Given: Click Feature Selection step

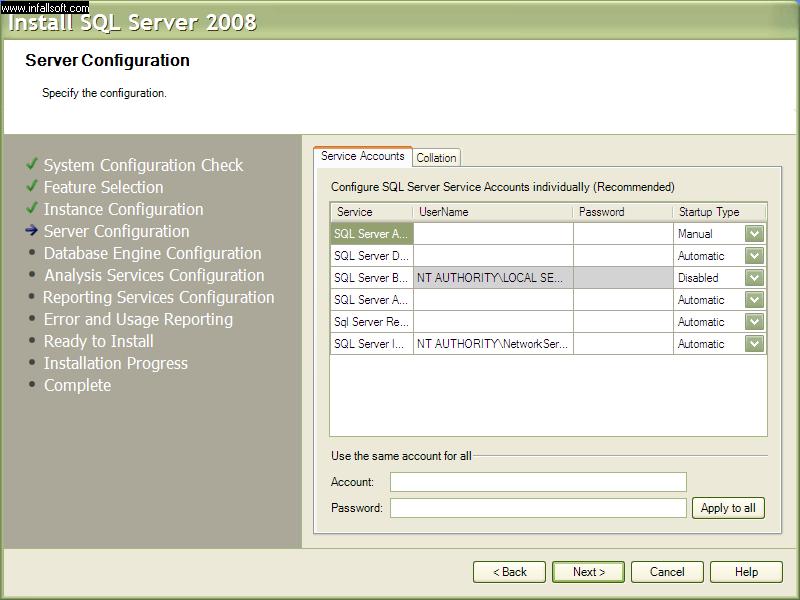Looking at the screenshot, I should click(104, 187).
